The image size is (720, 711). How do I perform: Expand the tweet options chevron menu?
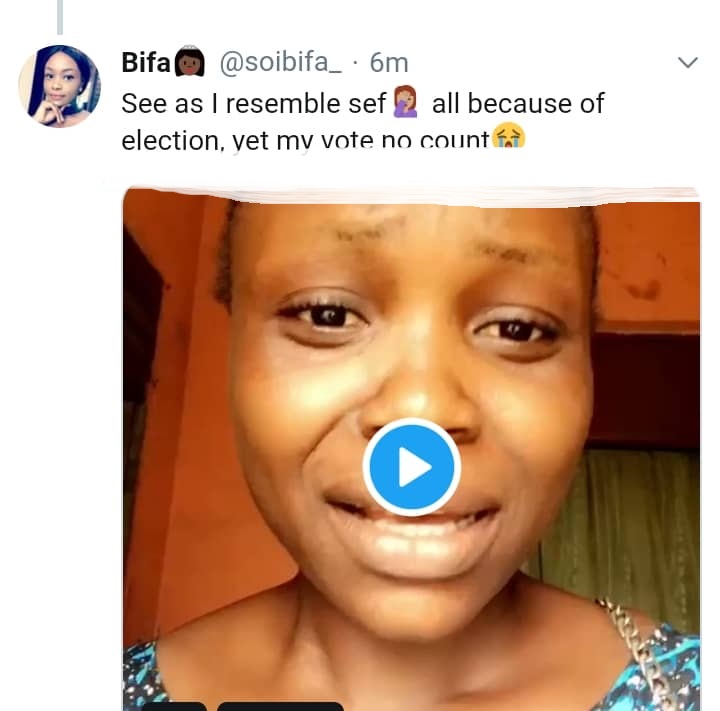point(688,63)
